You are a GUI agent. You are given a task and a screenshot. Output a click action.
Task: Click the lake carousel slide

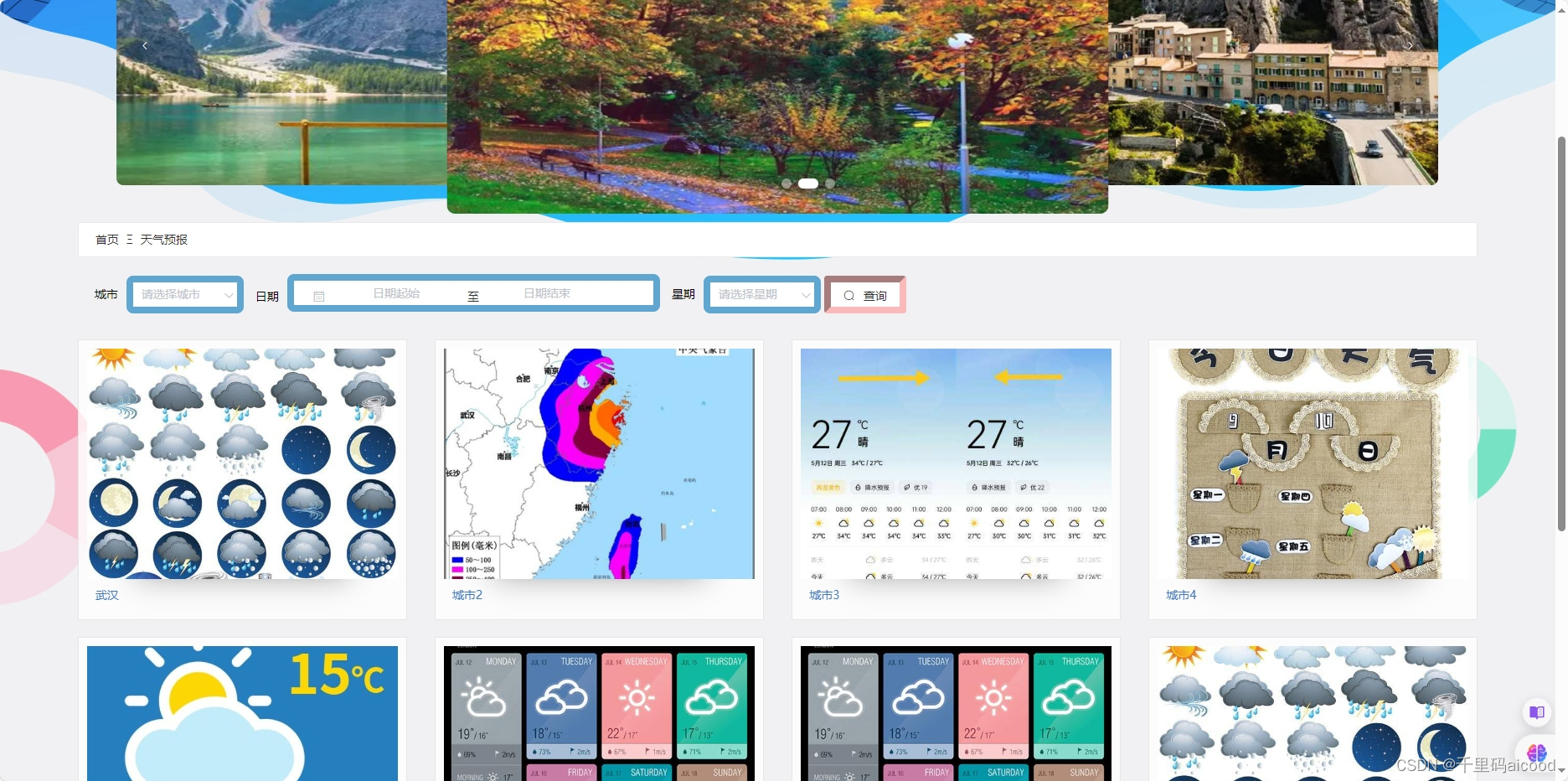point(281,92)
